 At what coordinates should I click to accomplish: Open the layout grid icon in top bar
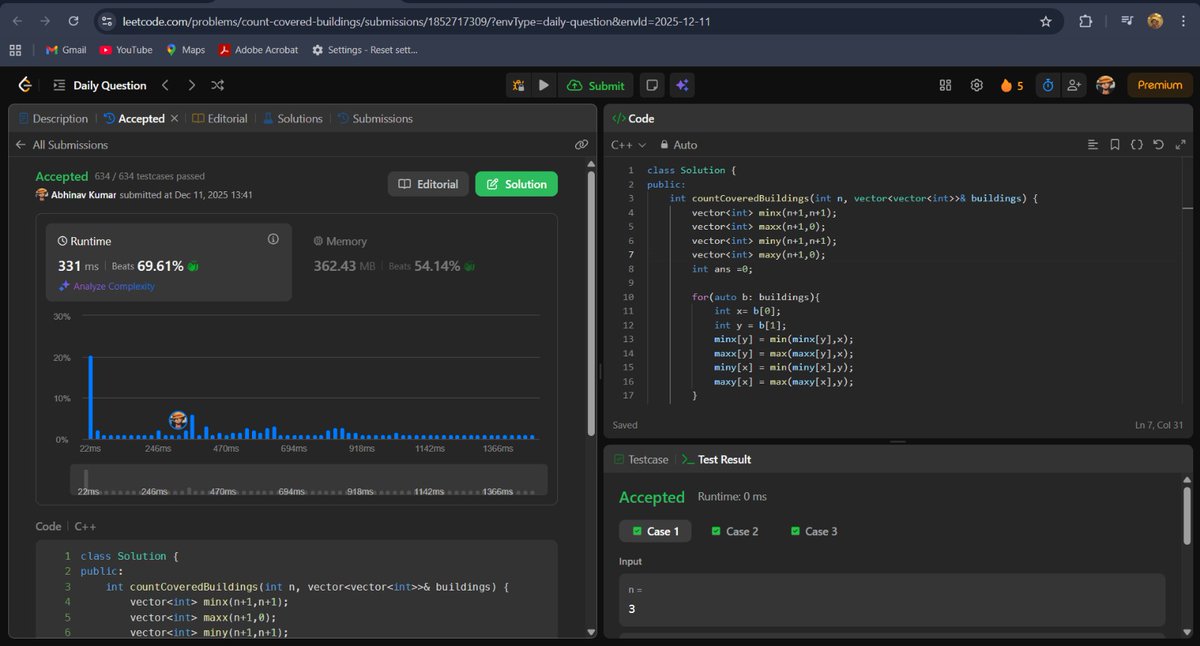pos(944,86)
